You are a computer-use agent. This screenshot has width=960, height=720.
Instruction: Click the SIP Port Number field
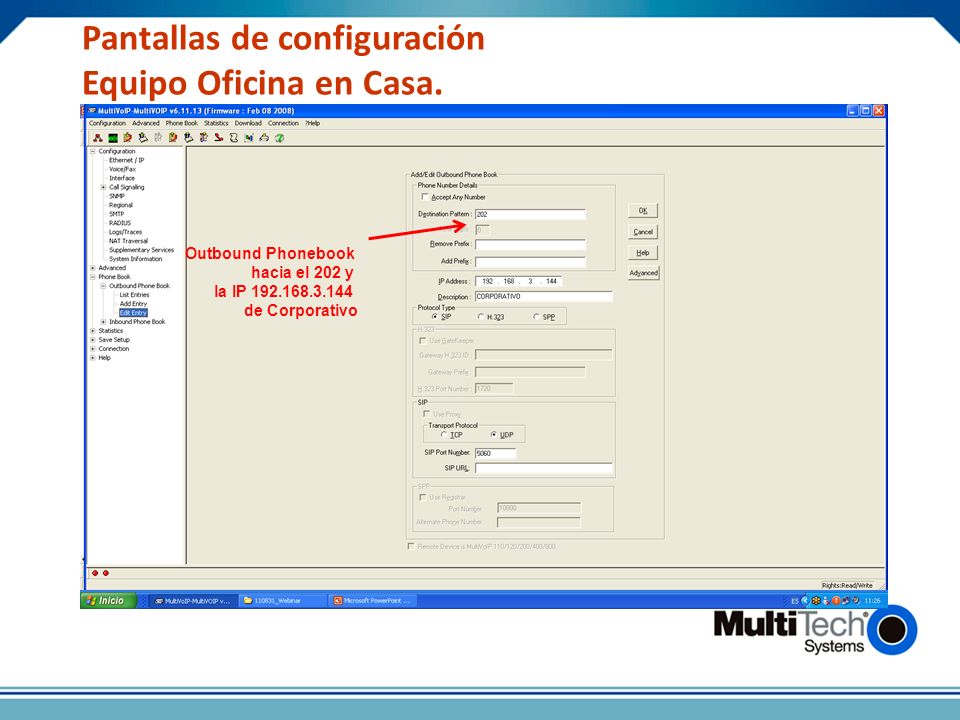pyautogui.click(x=495, y=453)
